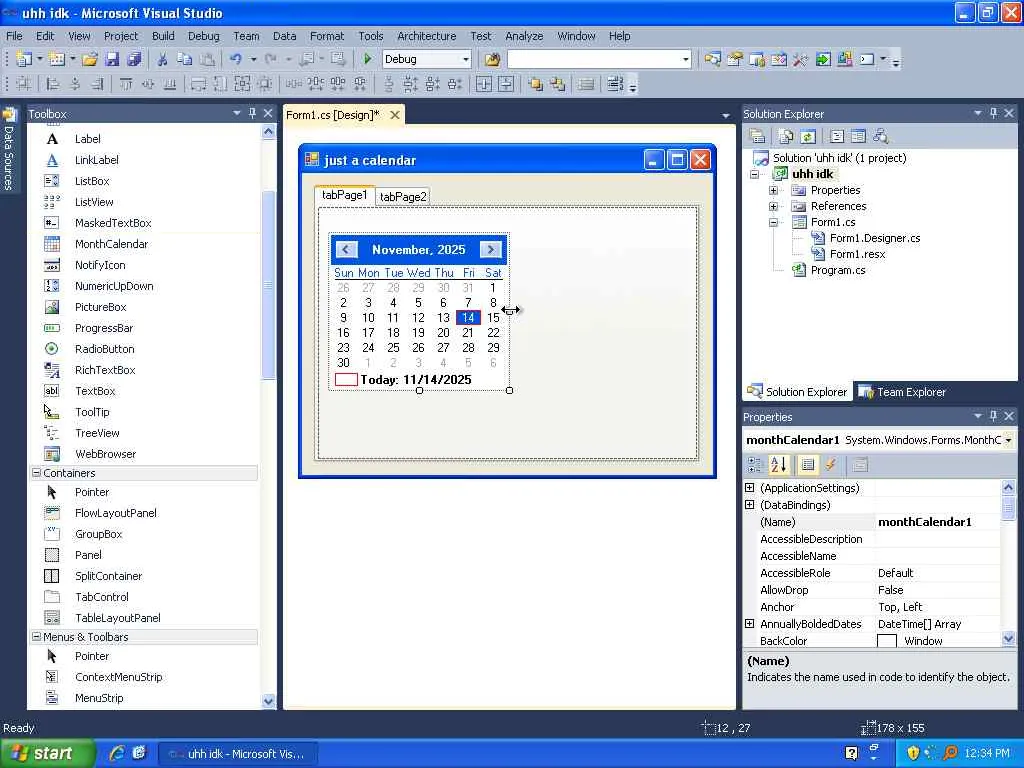The height and width of the screenshot is (768, 1024).
Task: Select PictureBox in the Toolbox
Action: coord(101,307)
